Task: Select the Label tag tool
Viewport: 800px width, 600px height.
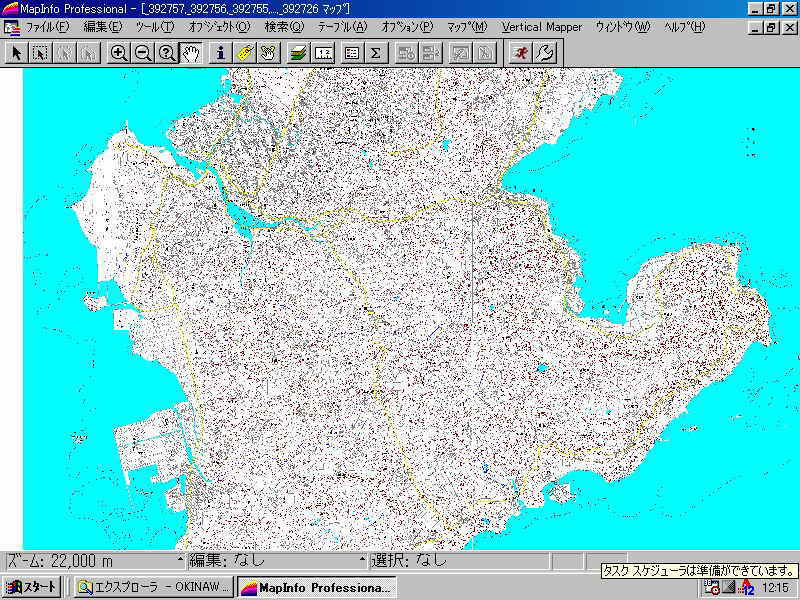Action: tap(245, 53)
